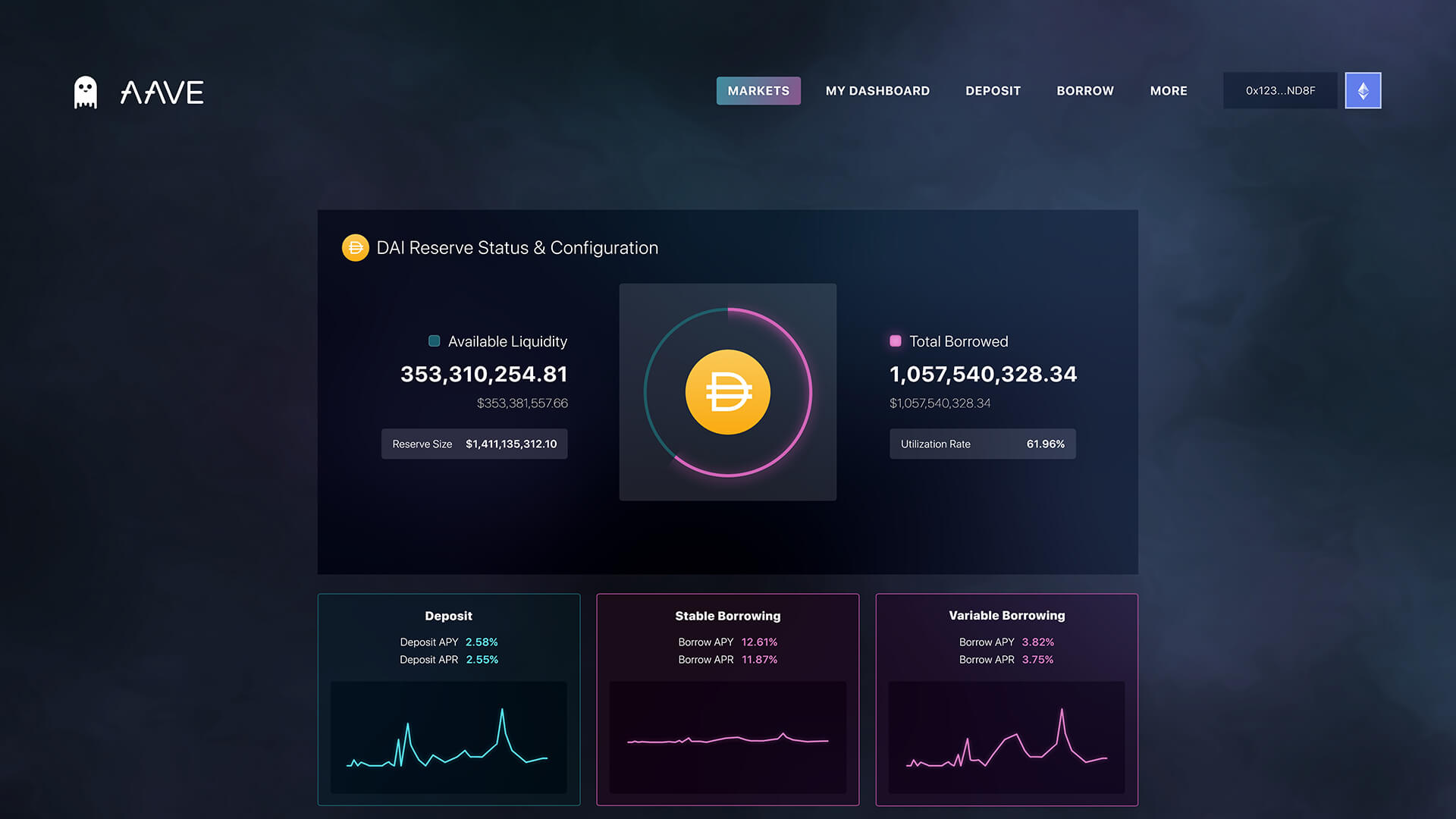Open the Variable Borrowing rate chart
This screenshot has height=819, width=1456.
click(x=1006, y=737)
